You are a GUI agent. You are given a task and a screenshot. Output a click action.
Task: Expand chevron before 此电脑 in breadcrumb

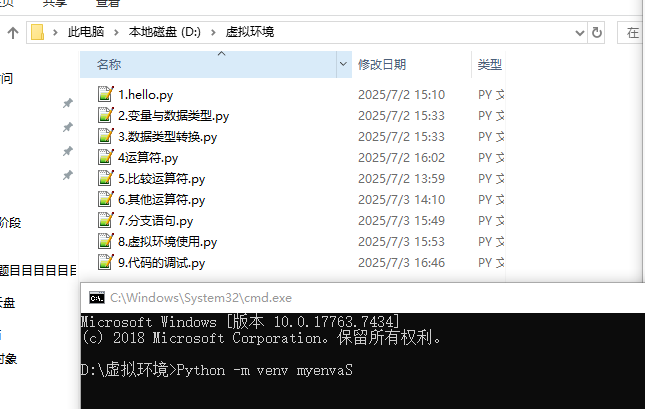(x=55, y=33)
